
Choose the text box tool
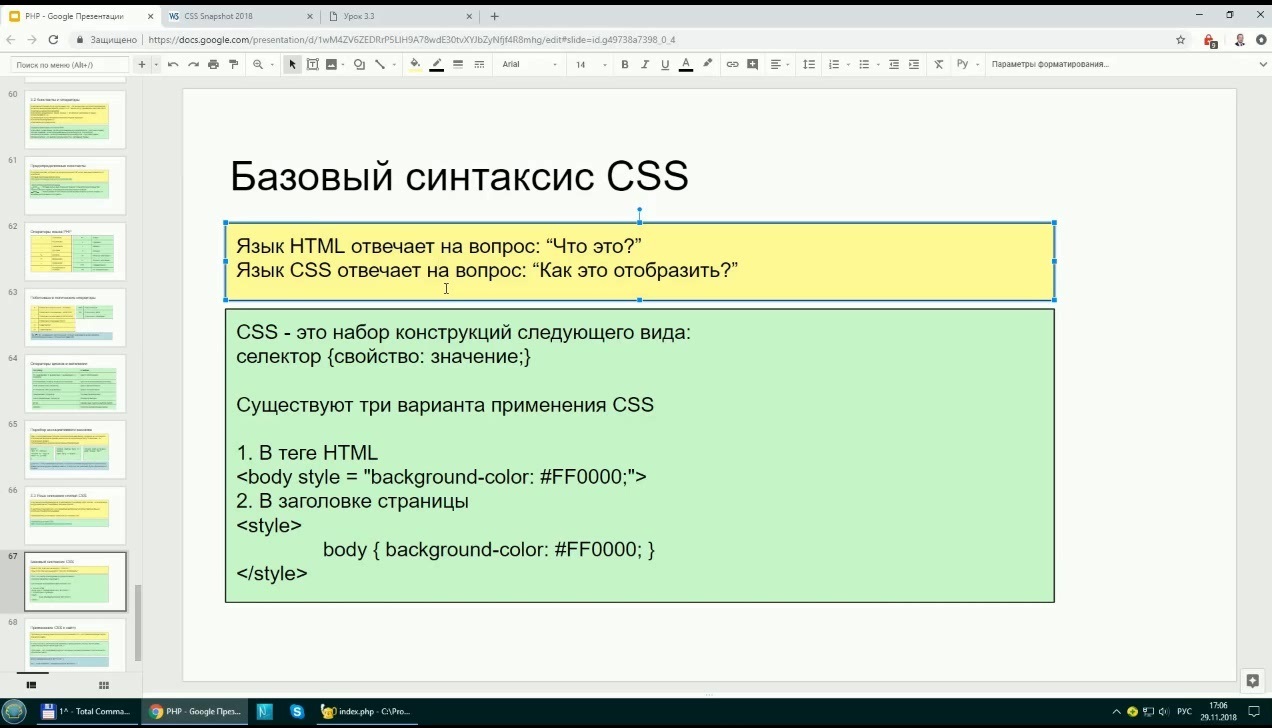click(312, 64)
